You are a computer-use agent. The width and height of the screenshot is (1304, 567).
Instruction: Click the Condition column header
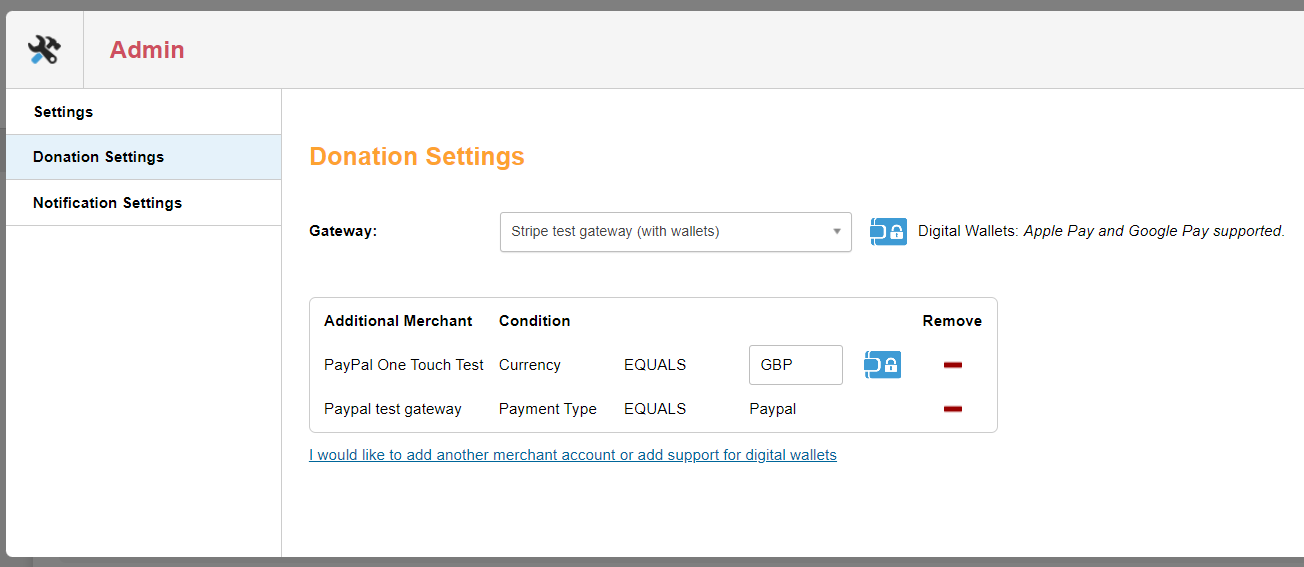(x=535, y=321)
